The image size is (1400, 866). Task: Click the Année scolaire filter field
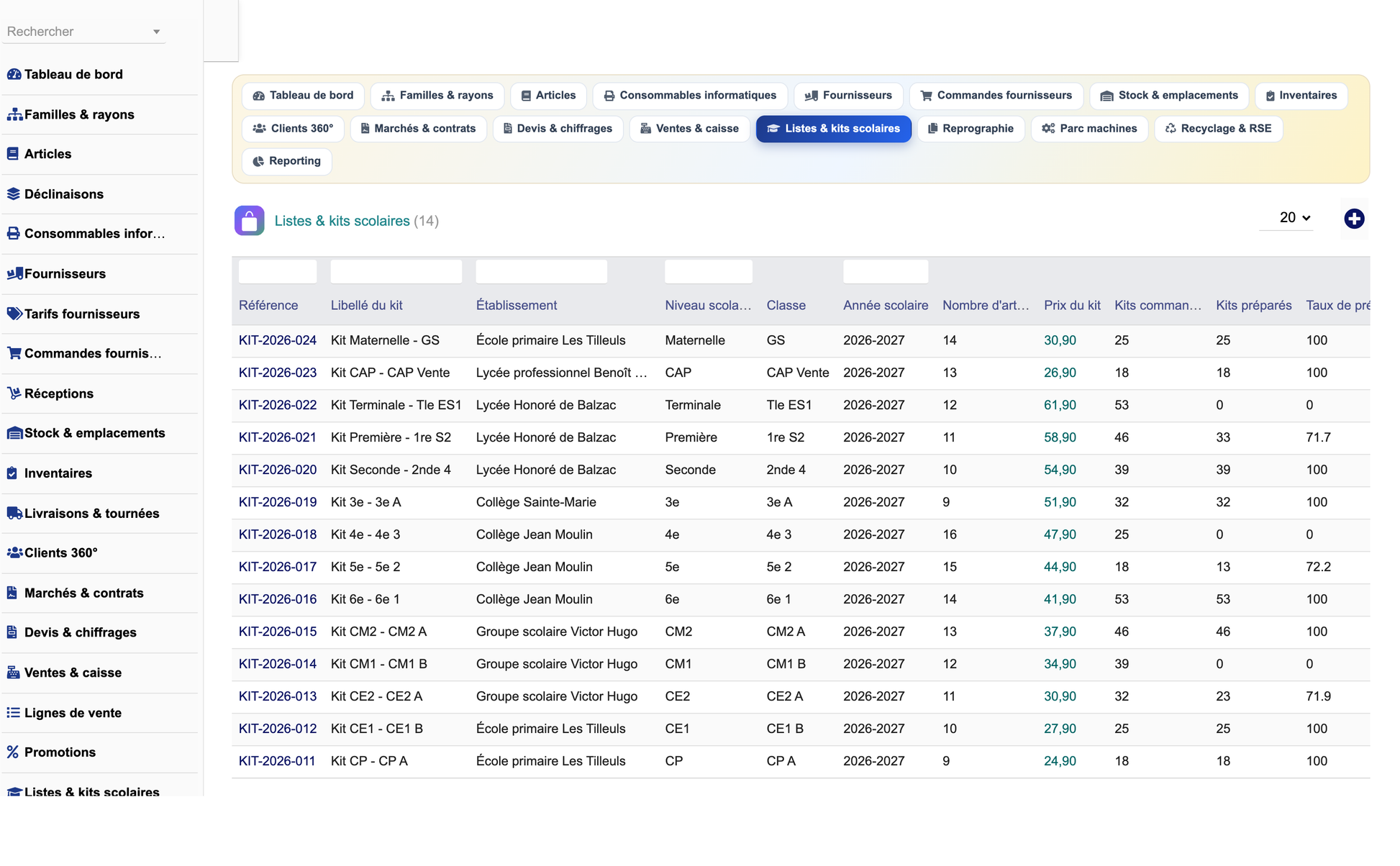tap(886, 272)
